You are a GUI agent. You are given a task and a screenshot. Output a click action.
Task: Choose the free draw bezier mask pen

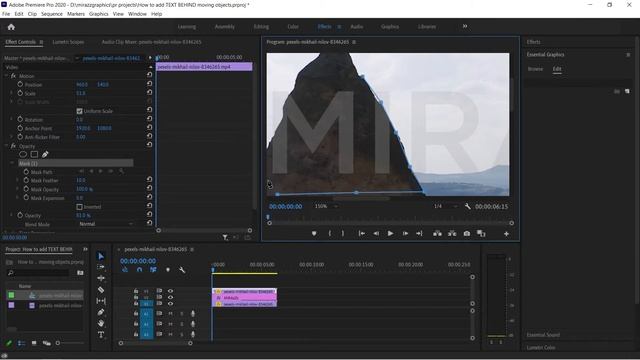pyautogui.click(x=45, y=154)
